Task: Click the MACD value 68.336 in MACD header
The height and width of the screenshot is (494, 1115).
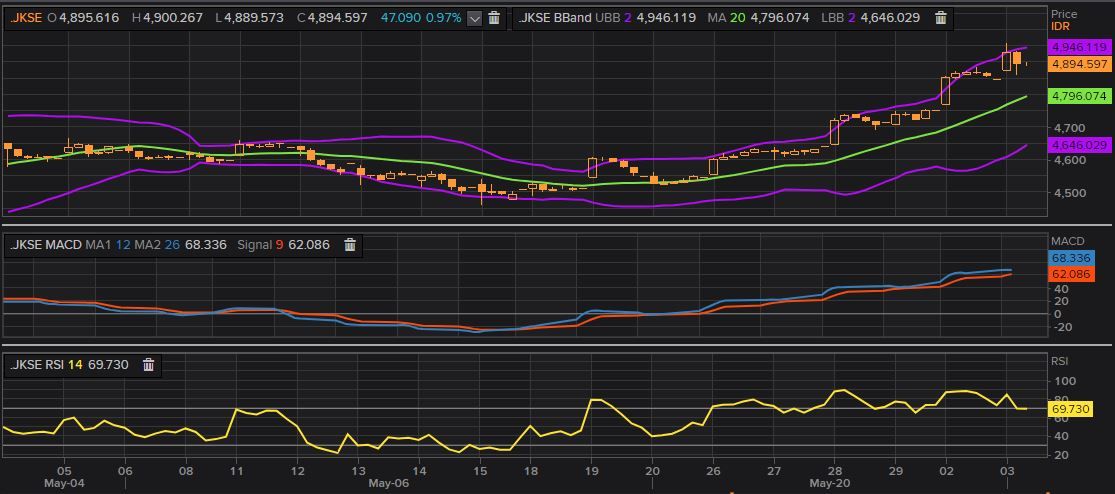Action: click(206, 245)
